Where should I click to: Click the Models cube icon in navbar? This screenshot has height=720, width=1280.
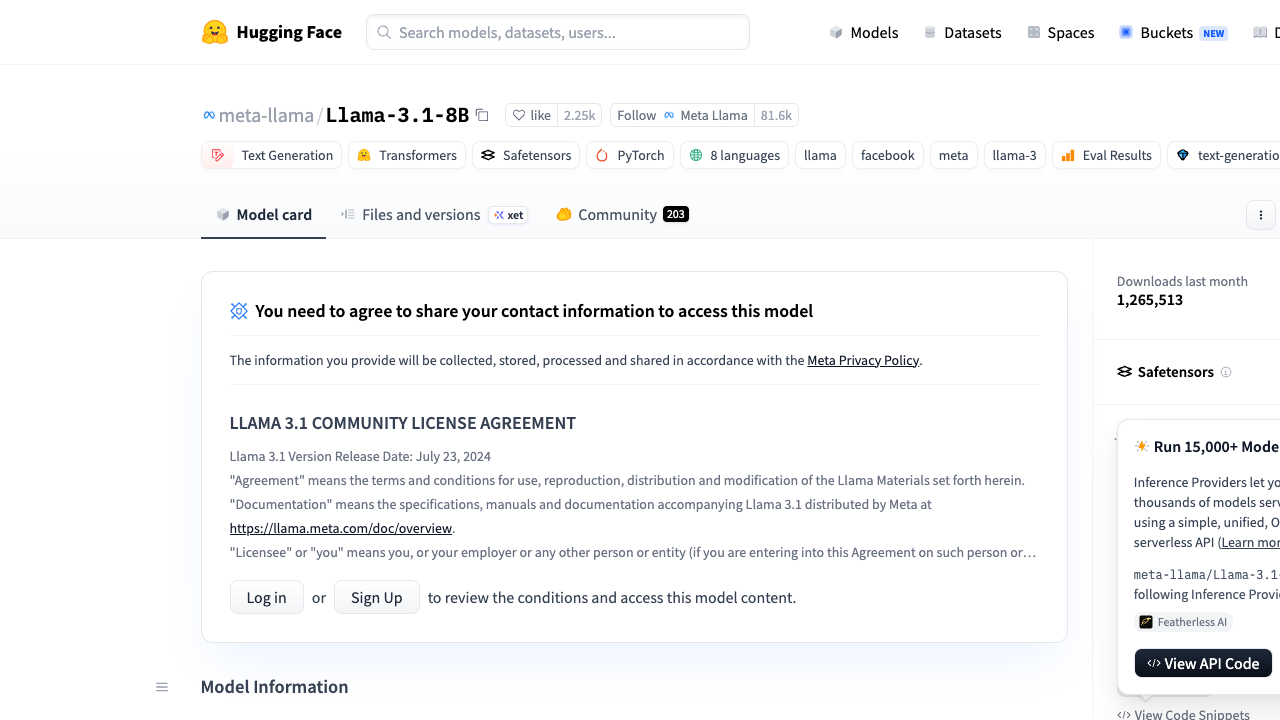pos(836,32)
